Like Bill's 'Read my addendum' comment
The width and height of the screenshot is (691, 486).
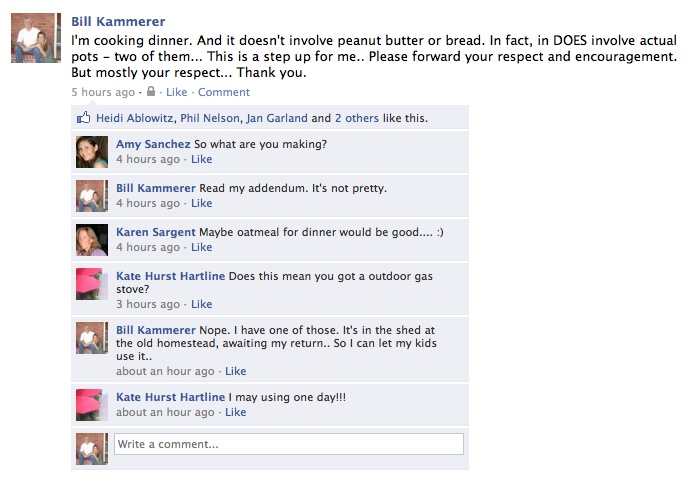point(202,203)
